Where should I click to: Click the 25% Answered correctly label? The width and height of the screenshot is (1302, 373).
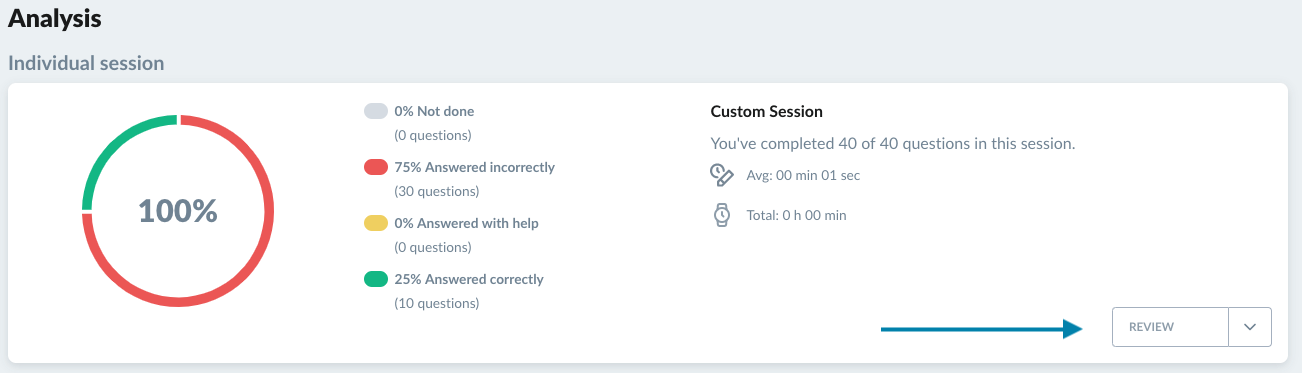click(469, 279)
